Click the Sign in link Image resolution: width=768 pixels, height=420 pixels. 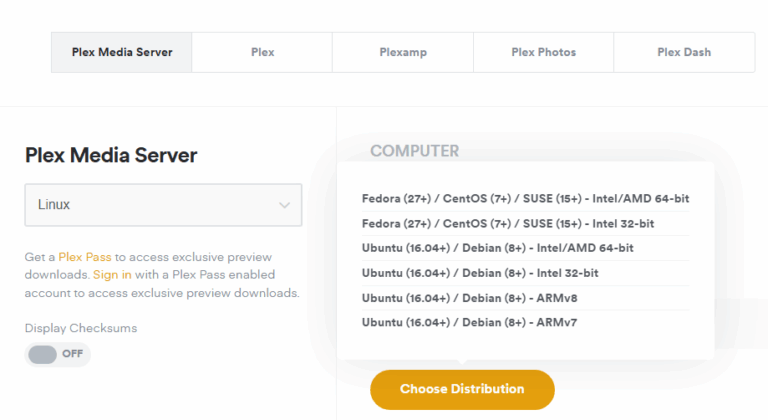click(x=112, y=275)
